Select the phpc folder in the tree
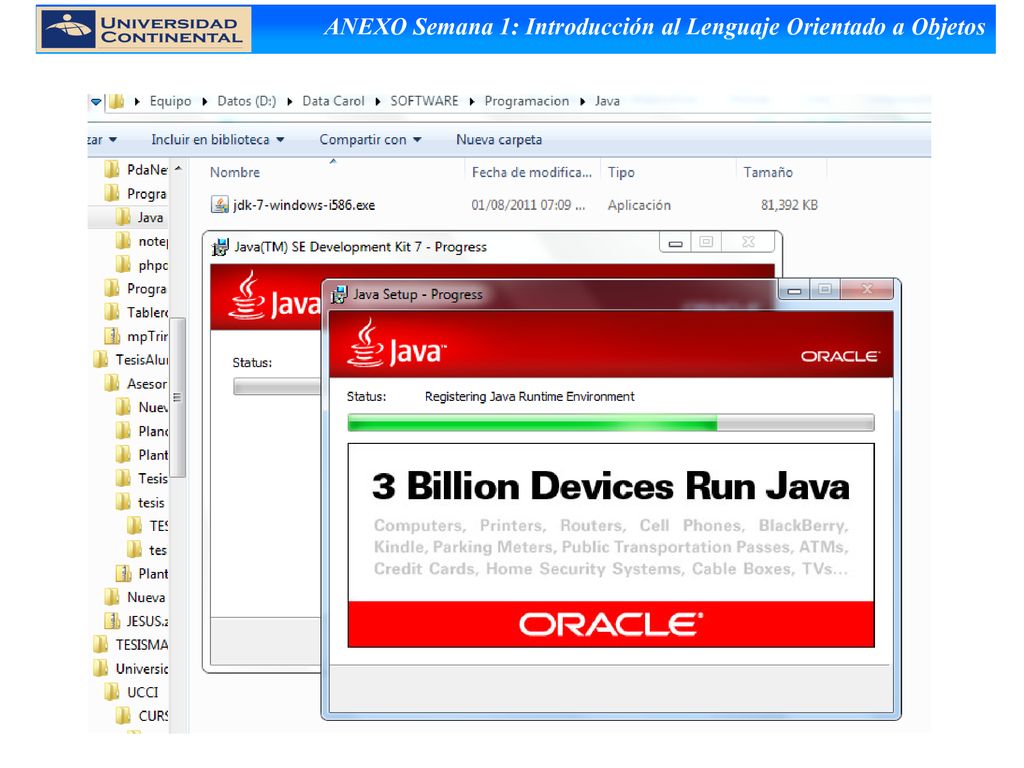1024x768 pixels. point(153,265)
